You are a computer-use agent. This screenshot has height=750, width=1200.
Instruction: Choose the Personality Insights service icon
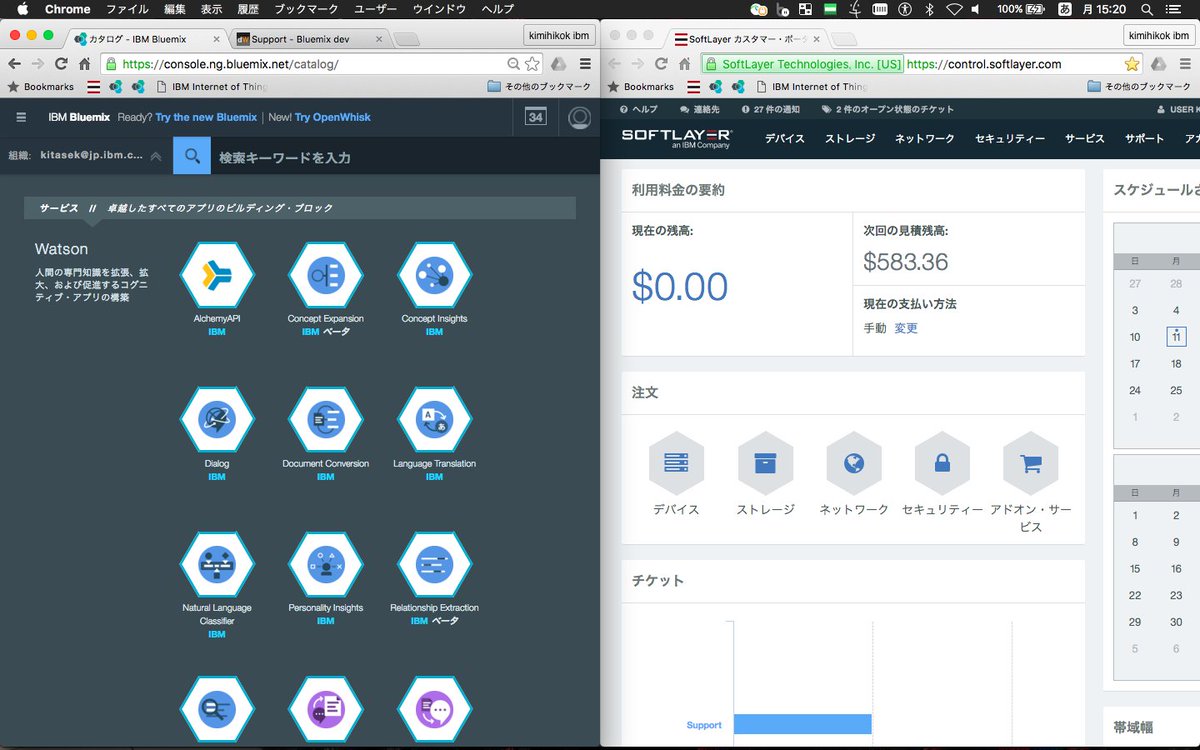click(x=325, y=563)
